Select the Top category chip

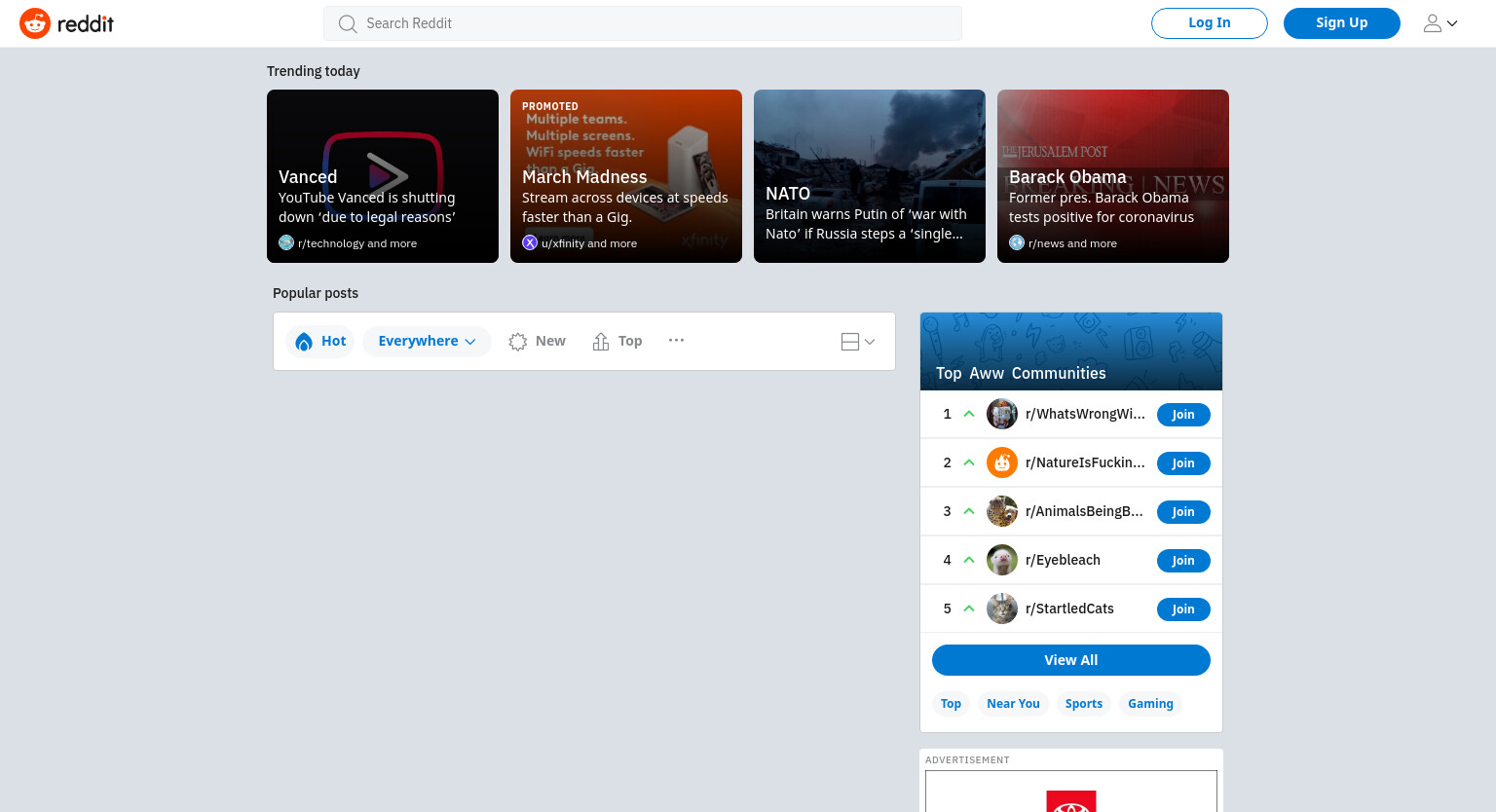click(951, 704)
